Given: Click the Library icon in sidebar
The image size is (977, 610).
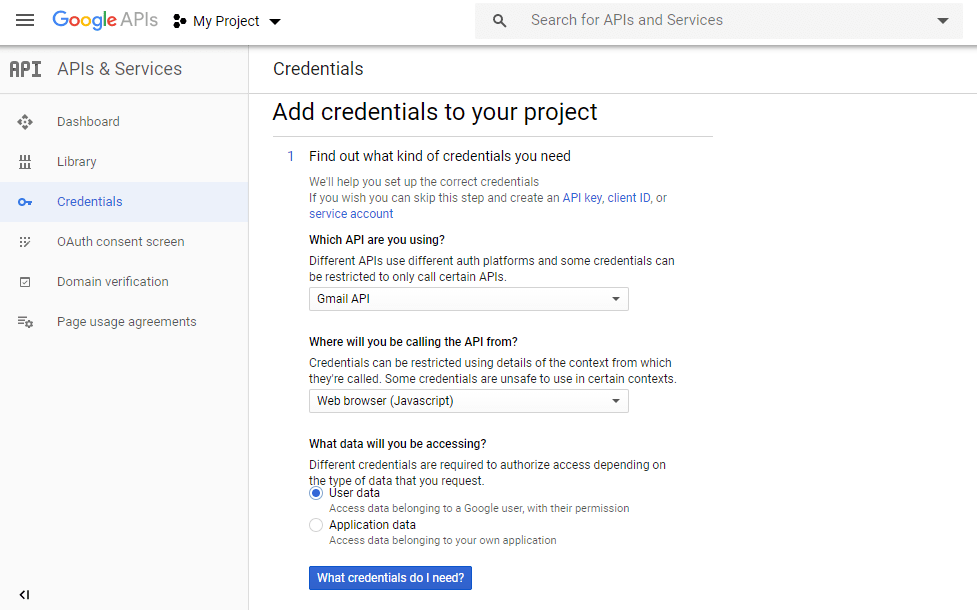Looking at the screenshot, I should click(25, 162).
